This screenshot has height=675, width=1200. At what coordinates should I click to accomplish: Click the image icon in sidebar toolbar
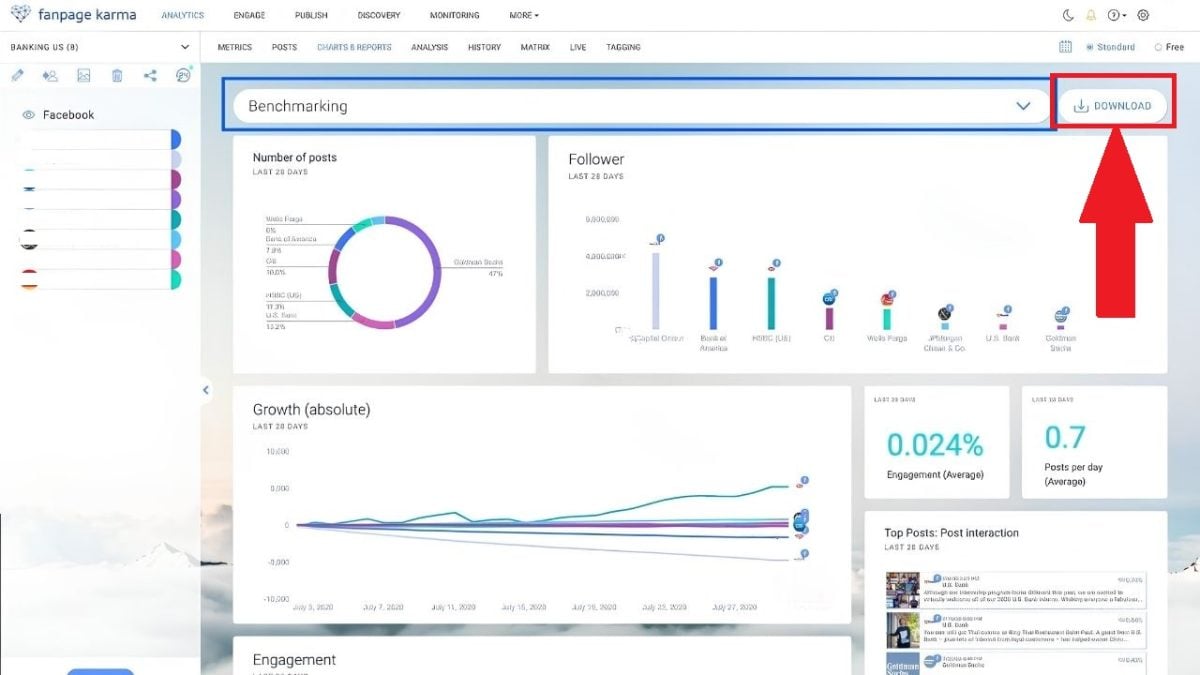[x=84, y=75]
